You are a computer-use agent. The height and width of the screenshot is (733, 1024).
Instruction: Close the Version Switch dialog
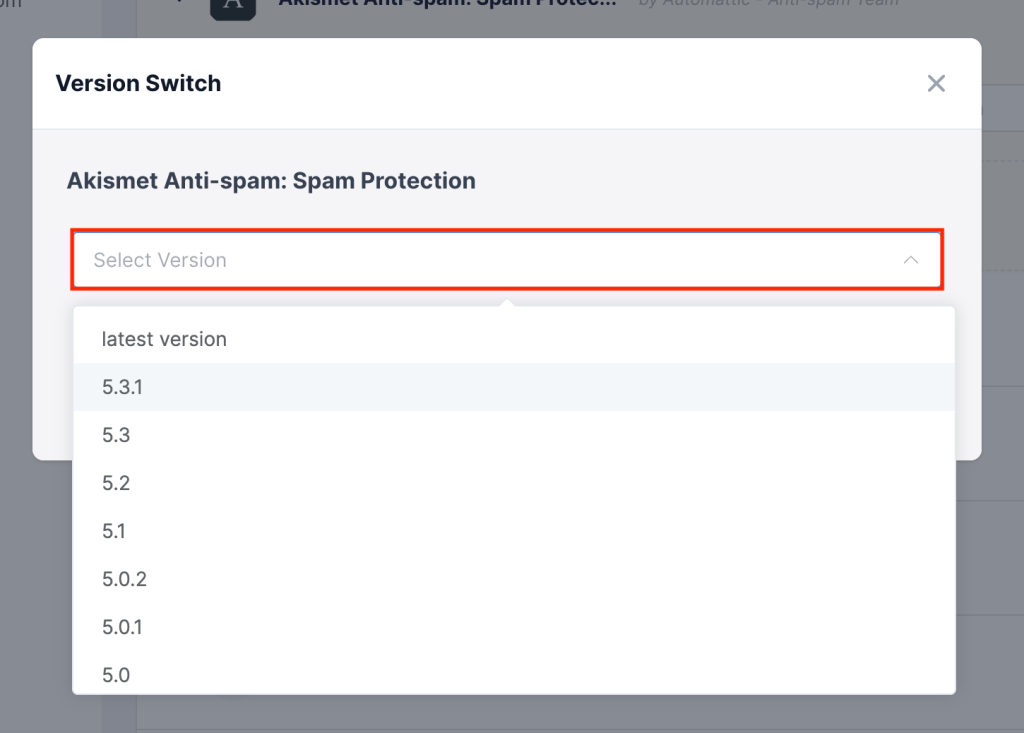click(936, 84)
